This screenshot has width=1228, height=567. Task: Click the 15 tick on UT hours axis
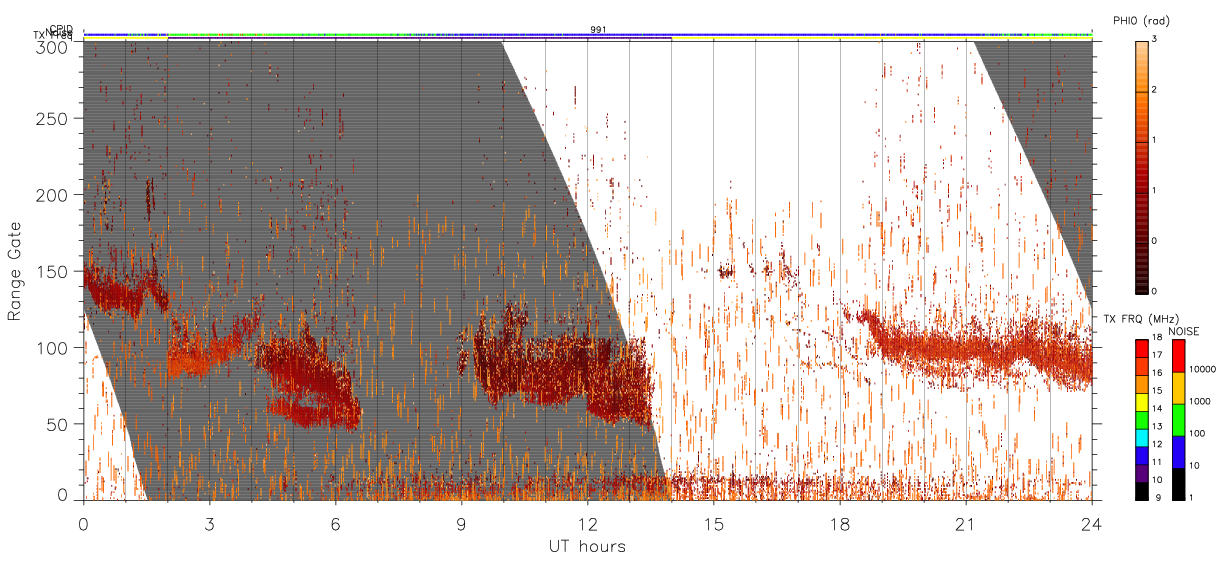tap(713, 523)
